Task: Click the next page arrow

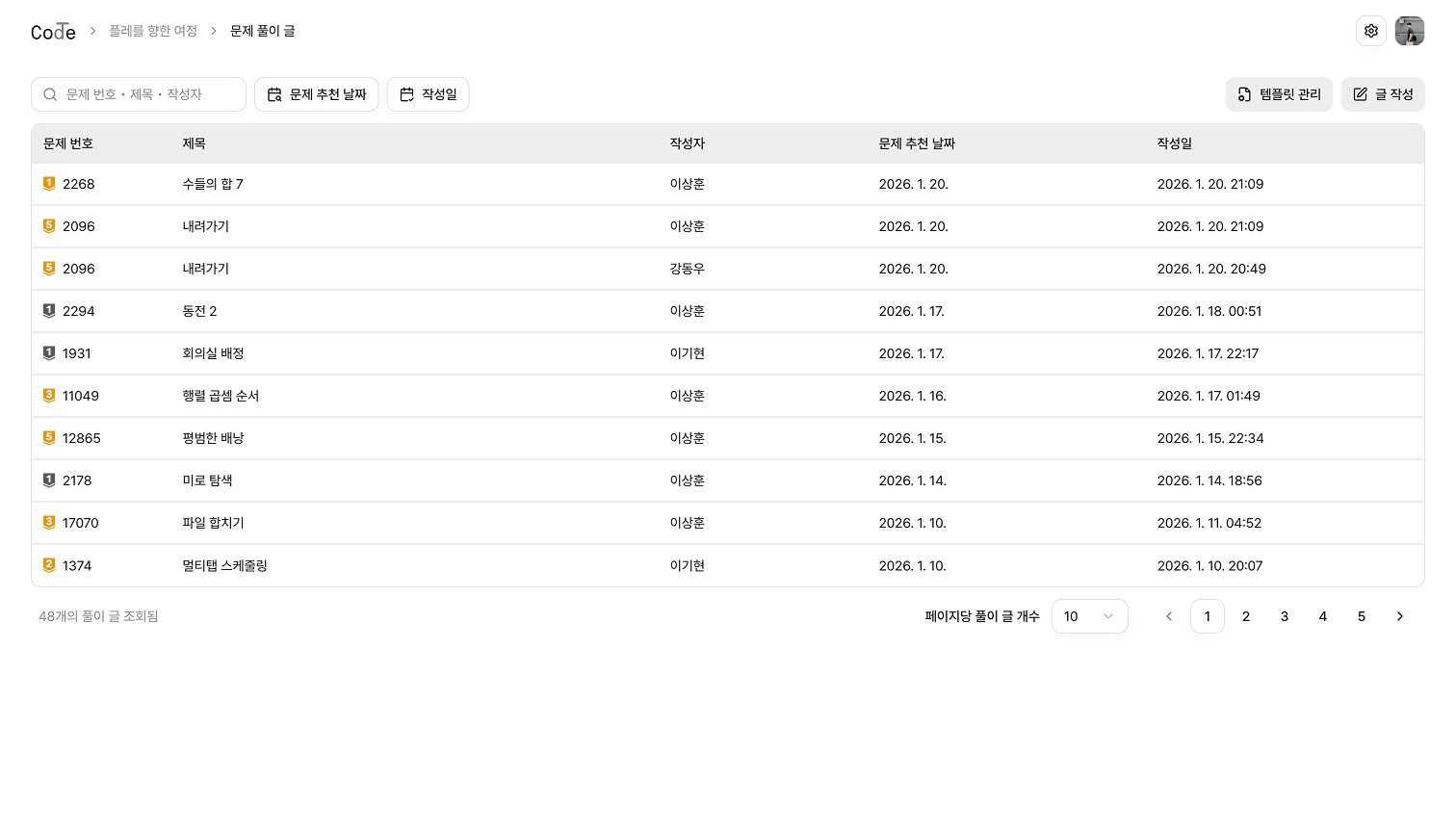Action: point(1400,616)
